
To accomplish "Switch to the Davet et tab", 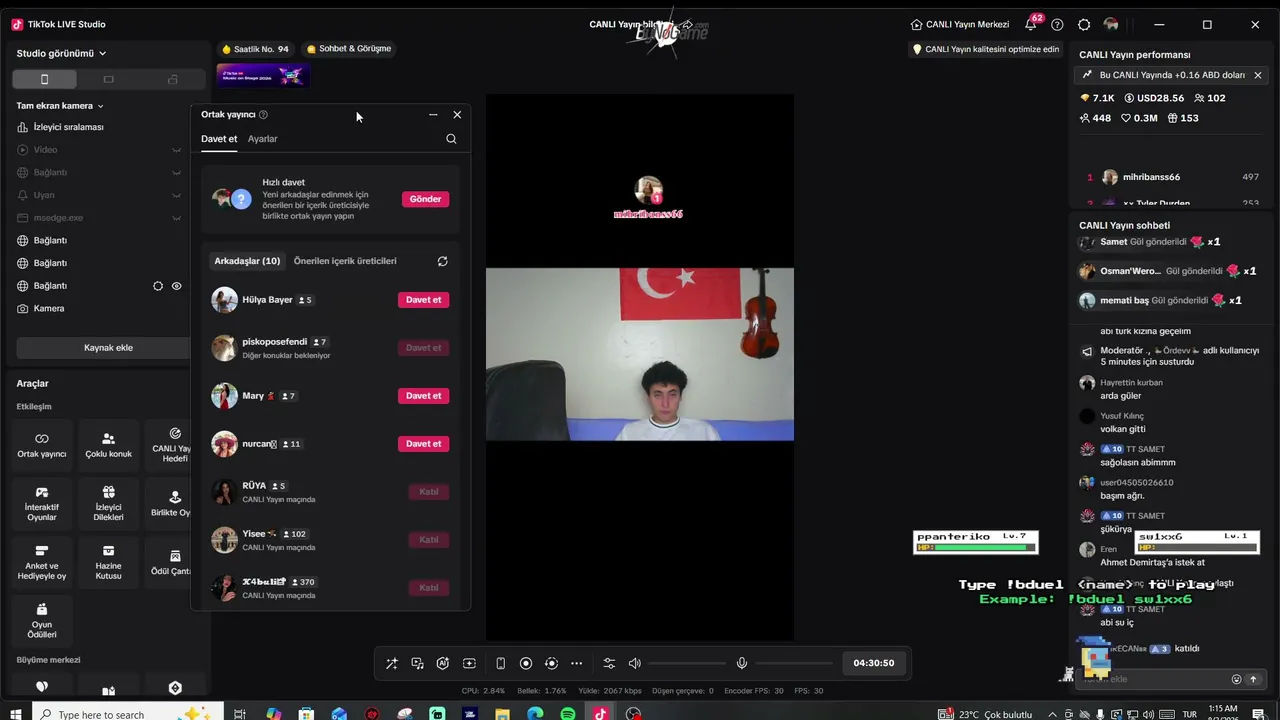I will 219,139.
